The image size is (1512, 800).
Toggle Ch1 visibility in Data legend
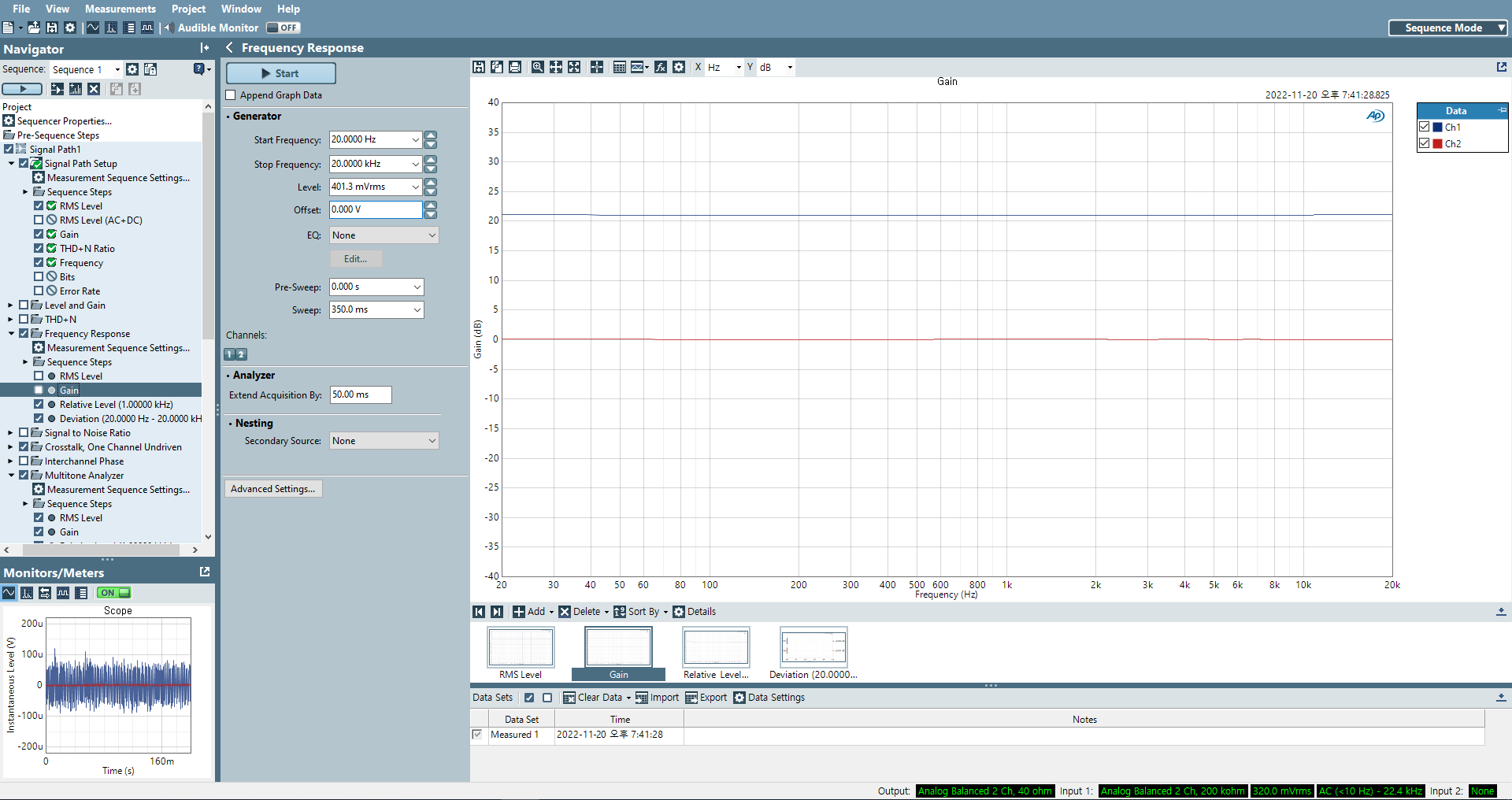[1425, 127]
